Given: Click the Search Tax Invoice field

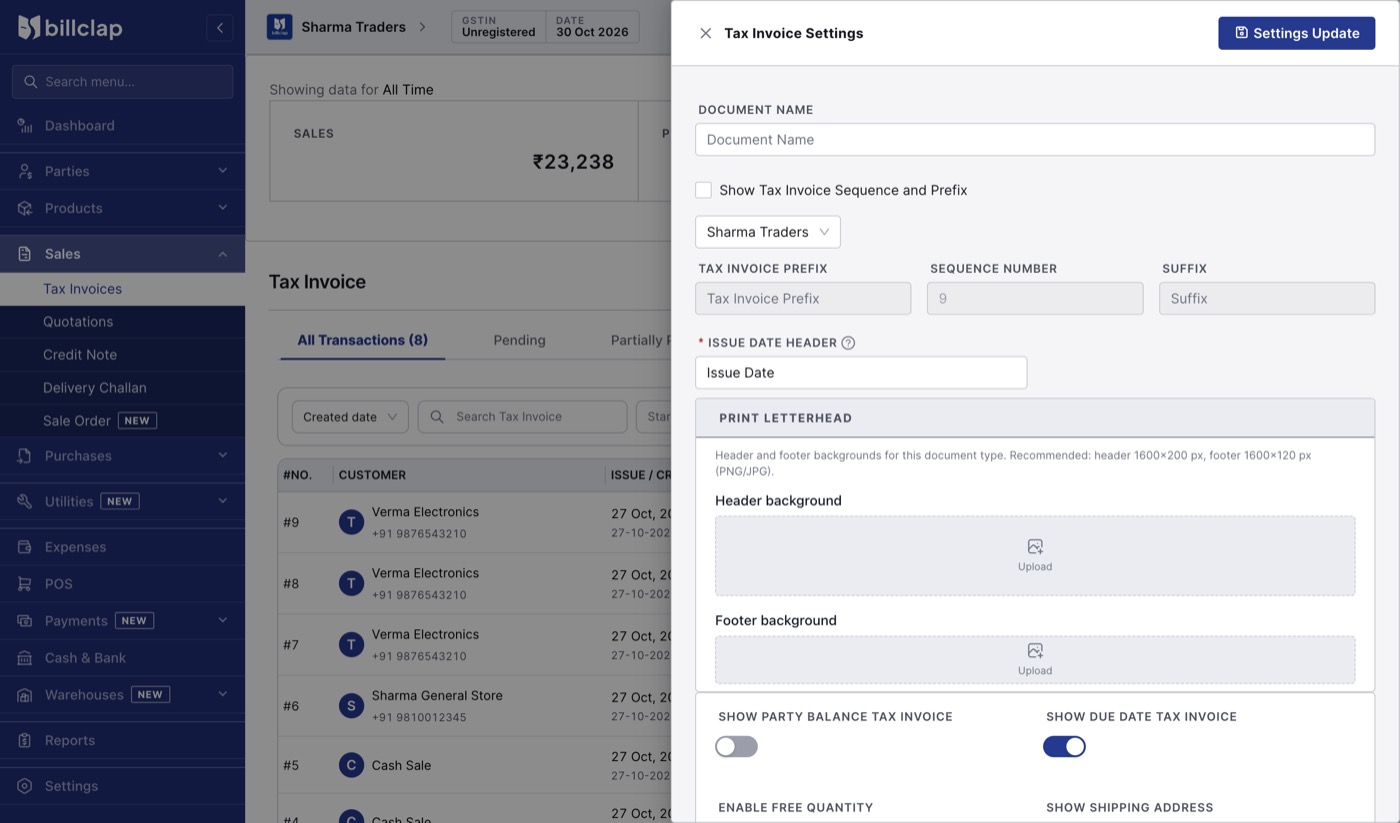Looking at the screenshot, I should 522,417.
